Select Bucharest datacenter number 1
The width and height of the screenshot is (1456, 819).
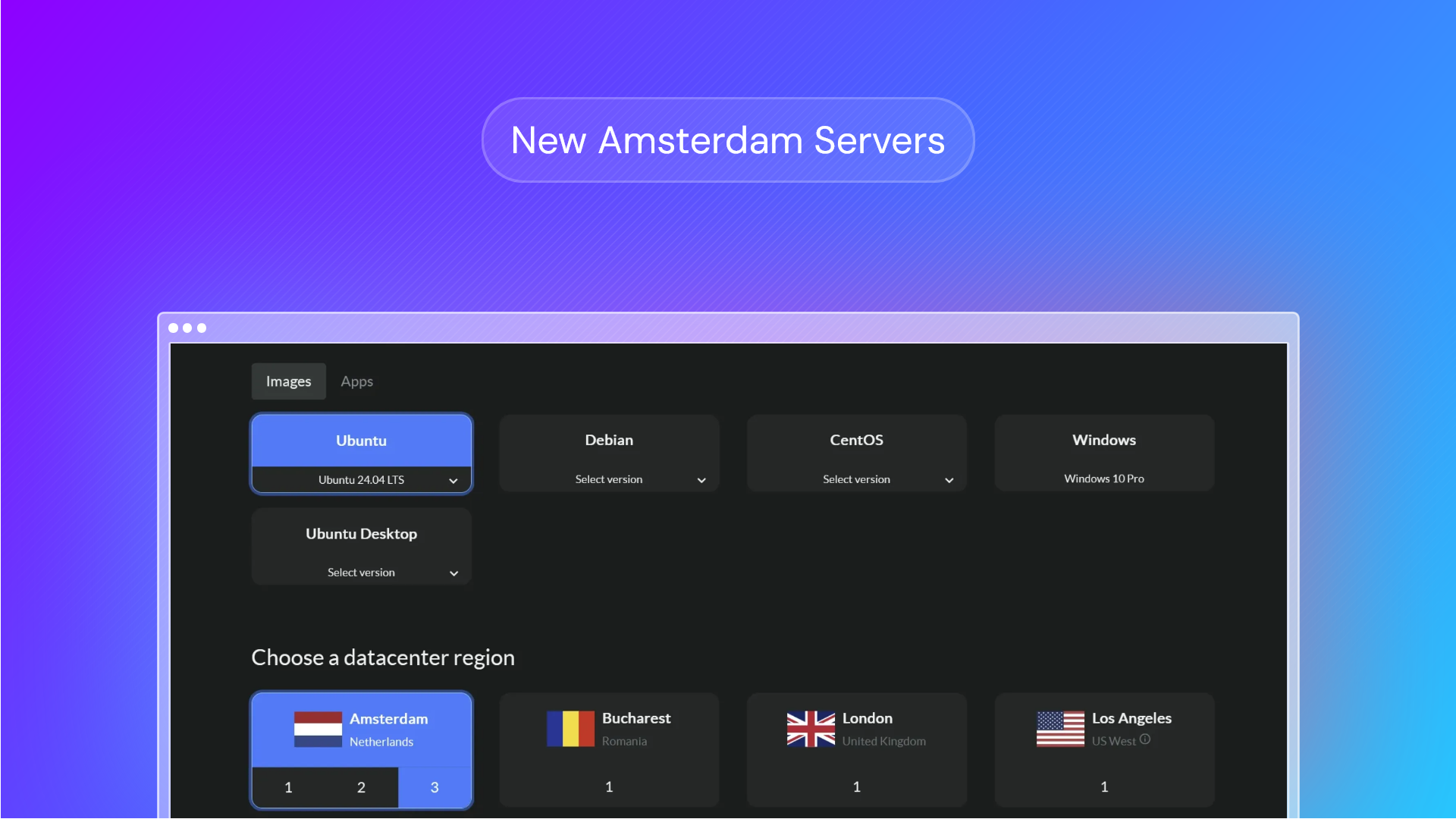pos(609,787)
